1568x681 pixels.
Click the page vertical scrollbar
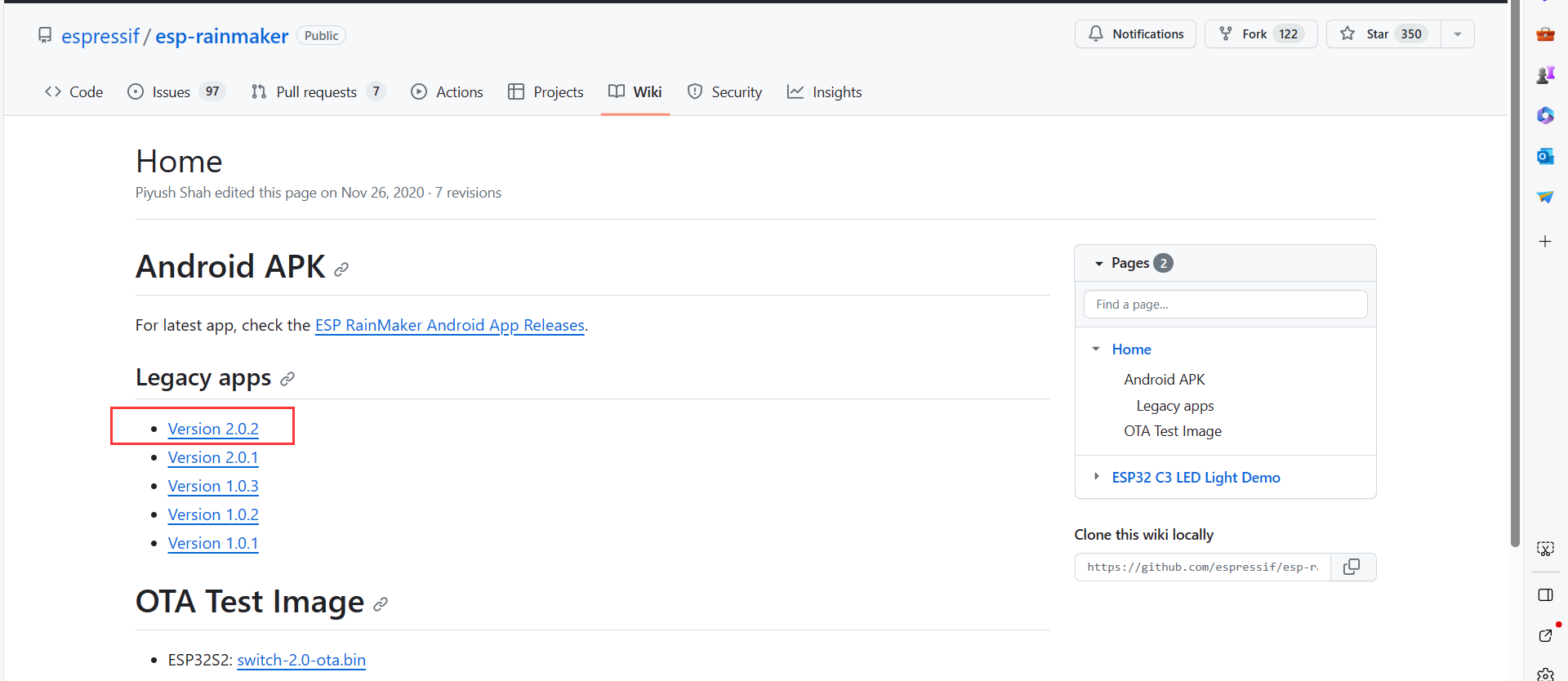pyautogui.click(x=1515, y=274)
